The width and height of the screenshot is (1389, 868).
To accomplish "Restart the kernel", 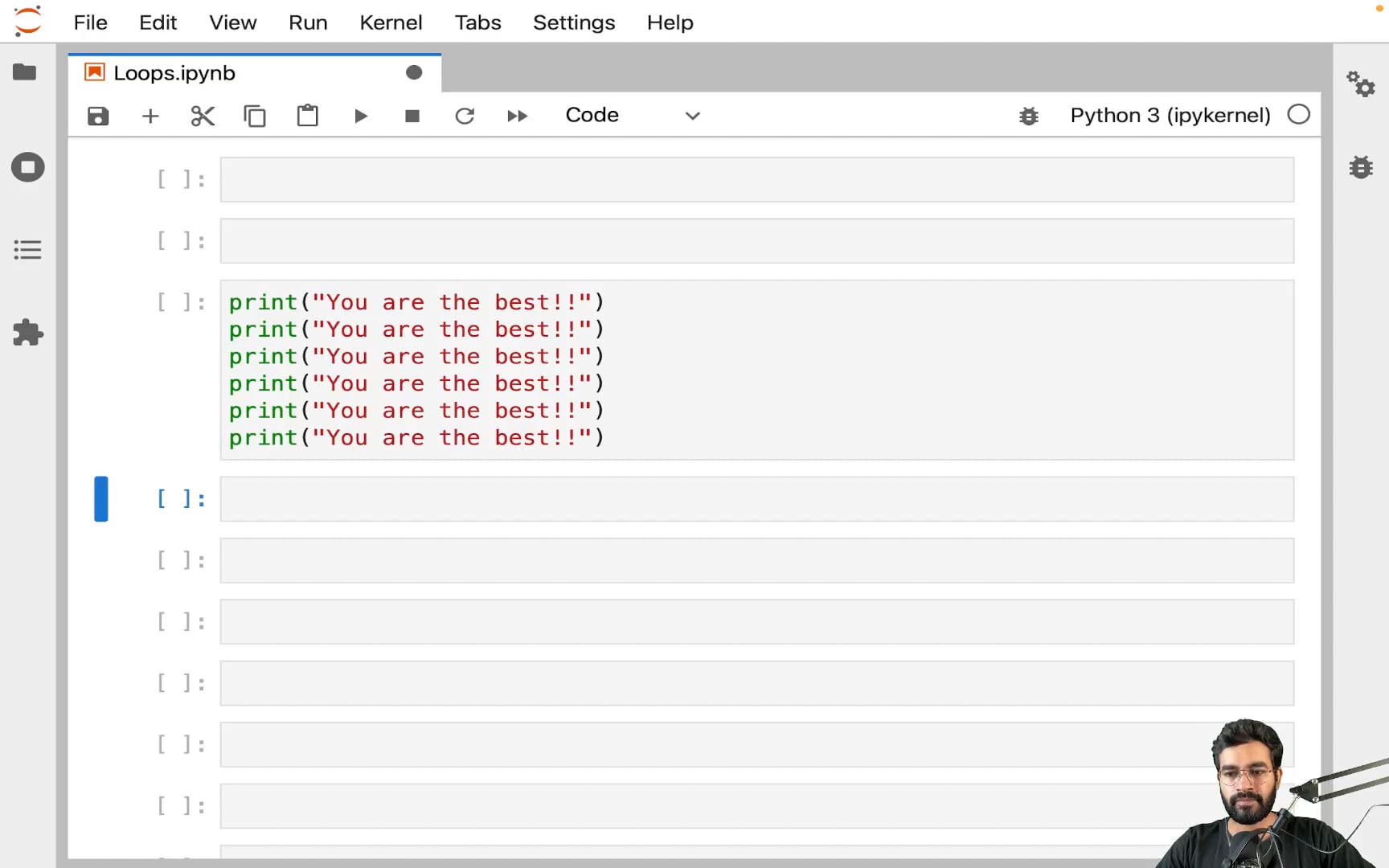I will pyautogui.click(x=465, y=116).
